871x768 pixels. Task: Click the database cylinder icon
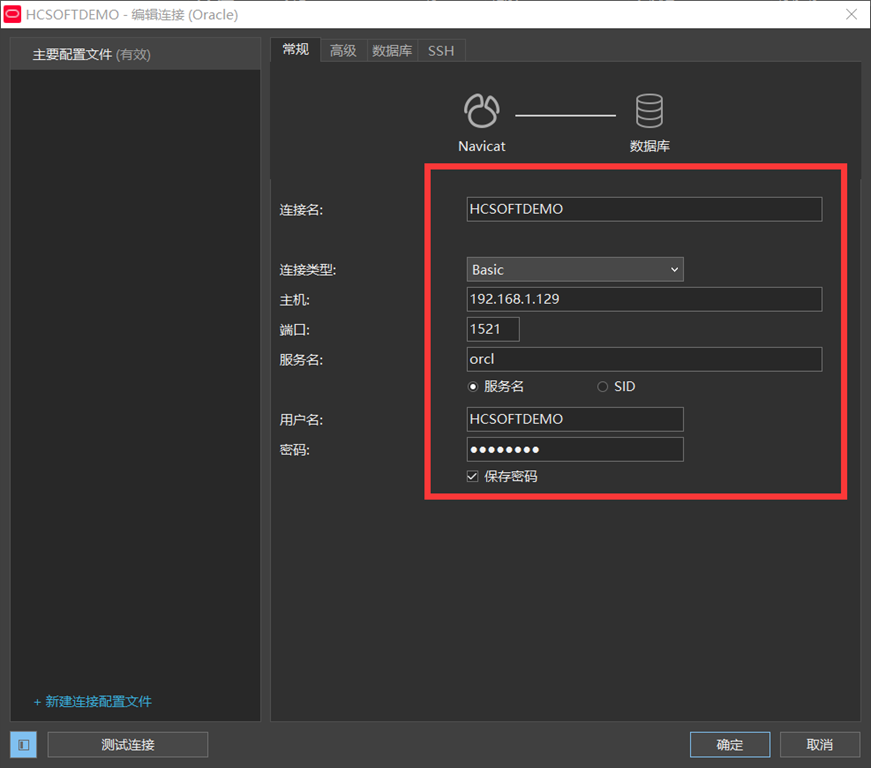pos(649,111)
